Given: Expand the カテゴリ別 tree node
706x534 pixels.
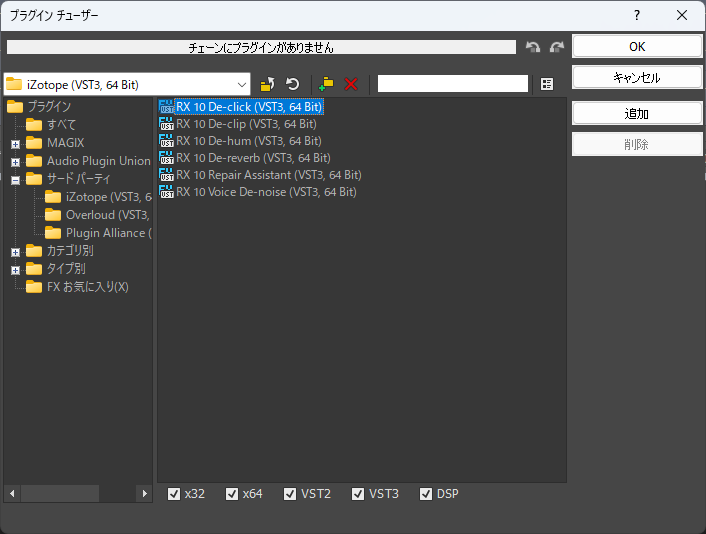Looking at the screenshot, I should [x=15, y=253].
